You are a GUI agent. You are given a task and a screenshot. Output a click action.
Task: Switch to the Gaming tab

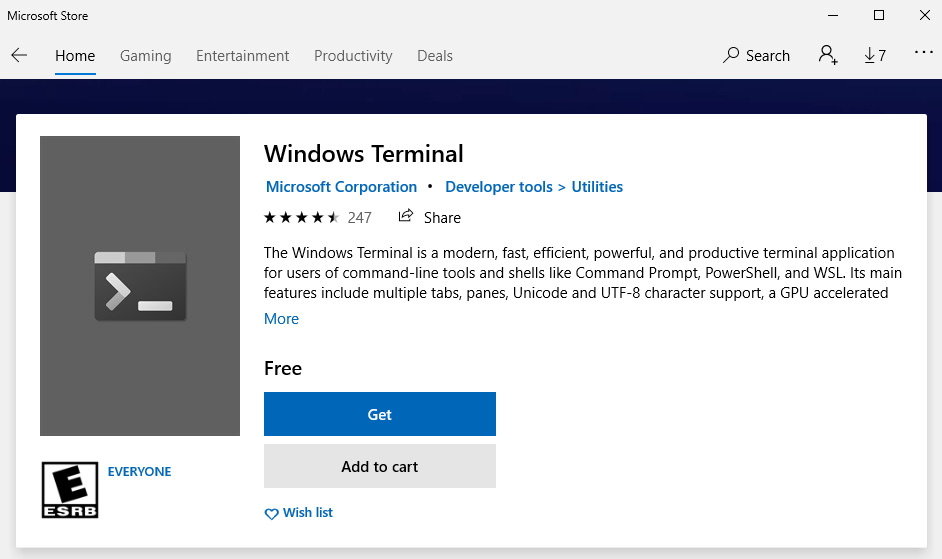click(x=145, y=56)
